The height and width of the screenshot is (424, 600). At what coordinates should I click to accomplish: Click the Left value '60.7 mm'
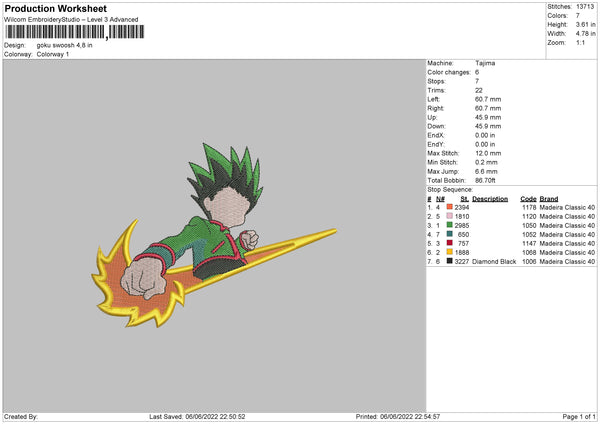(488, 99)
